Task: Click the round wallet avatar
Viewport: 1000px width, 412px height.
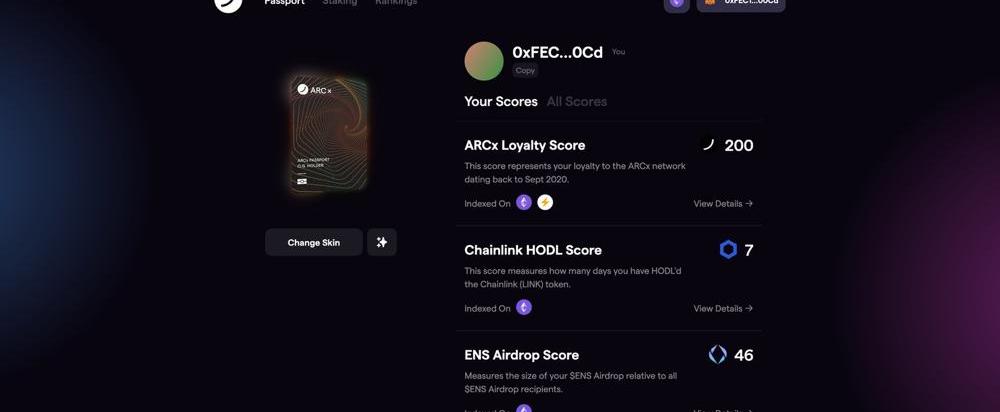Action: pos(484,61)
